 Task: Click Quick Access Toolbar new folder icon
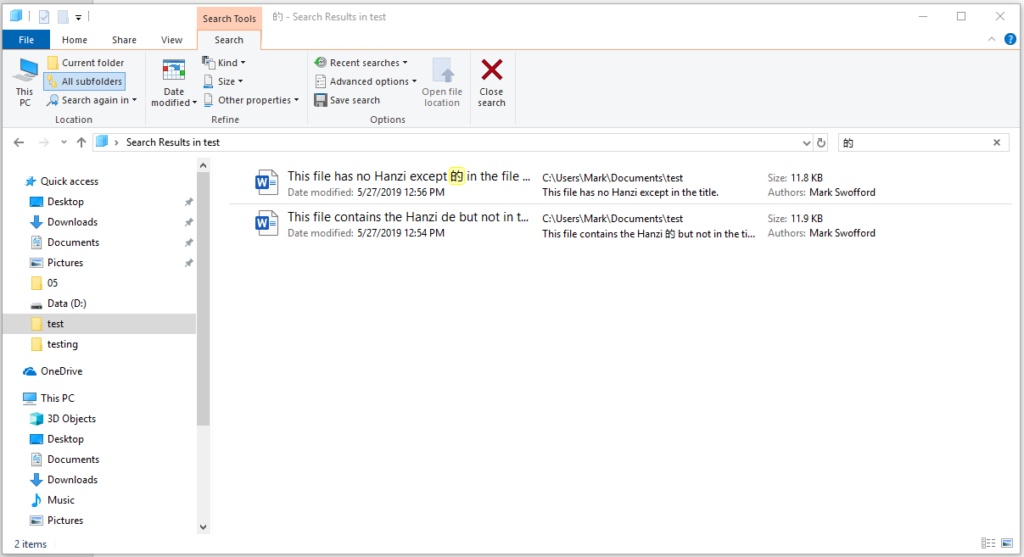pyautogui.click(x=63, y=17)
